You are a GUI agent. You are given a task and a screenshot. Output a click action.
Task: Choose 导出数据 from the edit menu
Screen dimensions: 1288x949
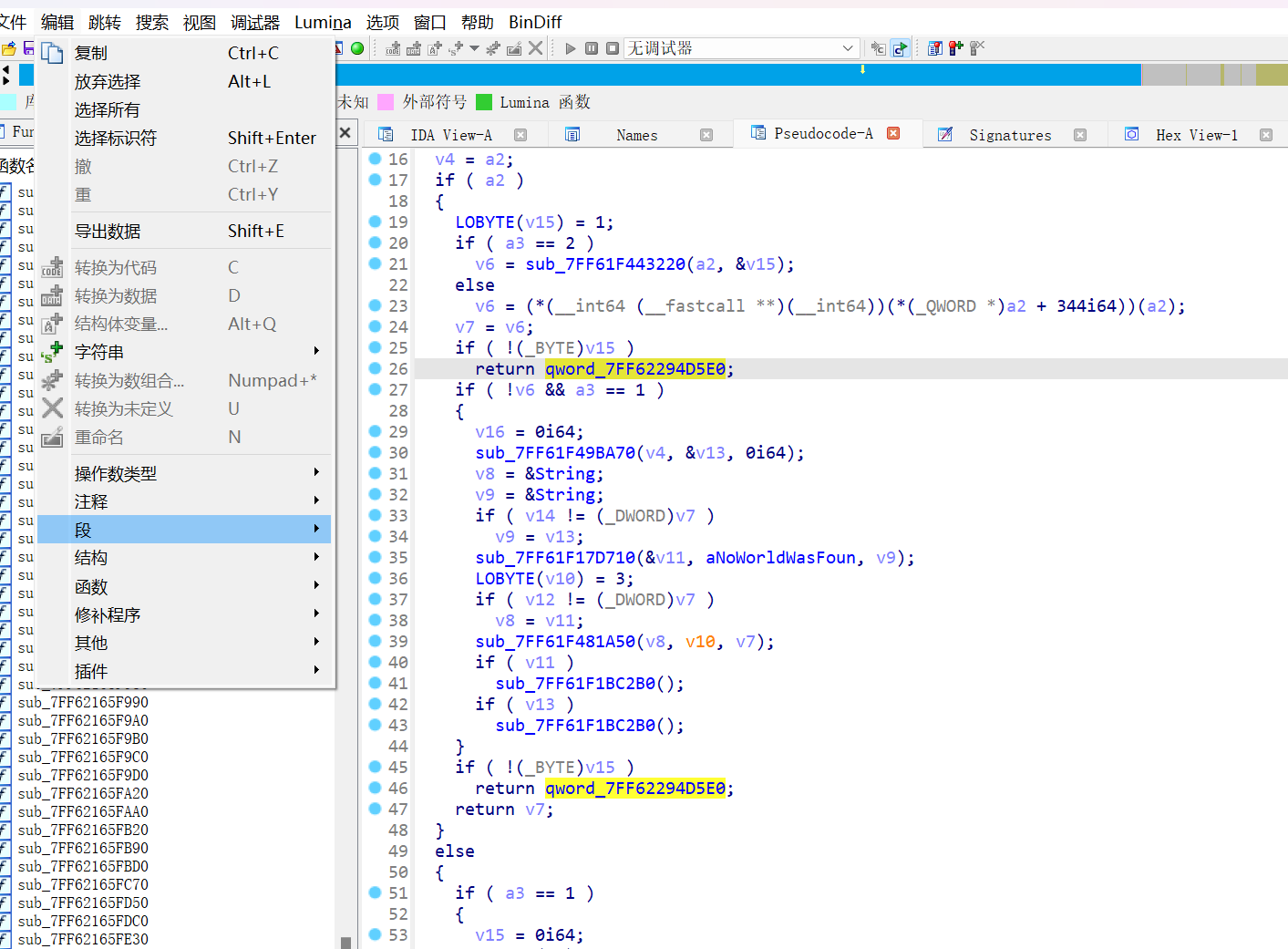click(108, 232)
